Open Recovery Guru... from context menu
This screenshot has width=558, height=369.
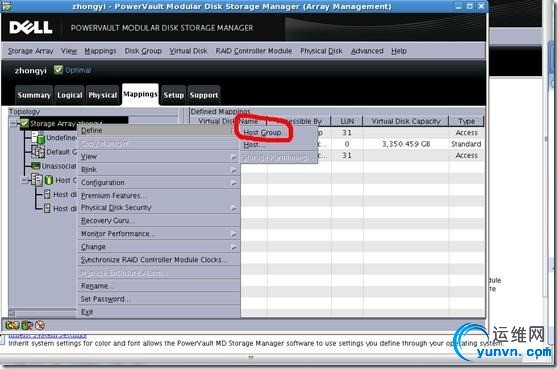[x=159, y=221]
